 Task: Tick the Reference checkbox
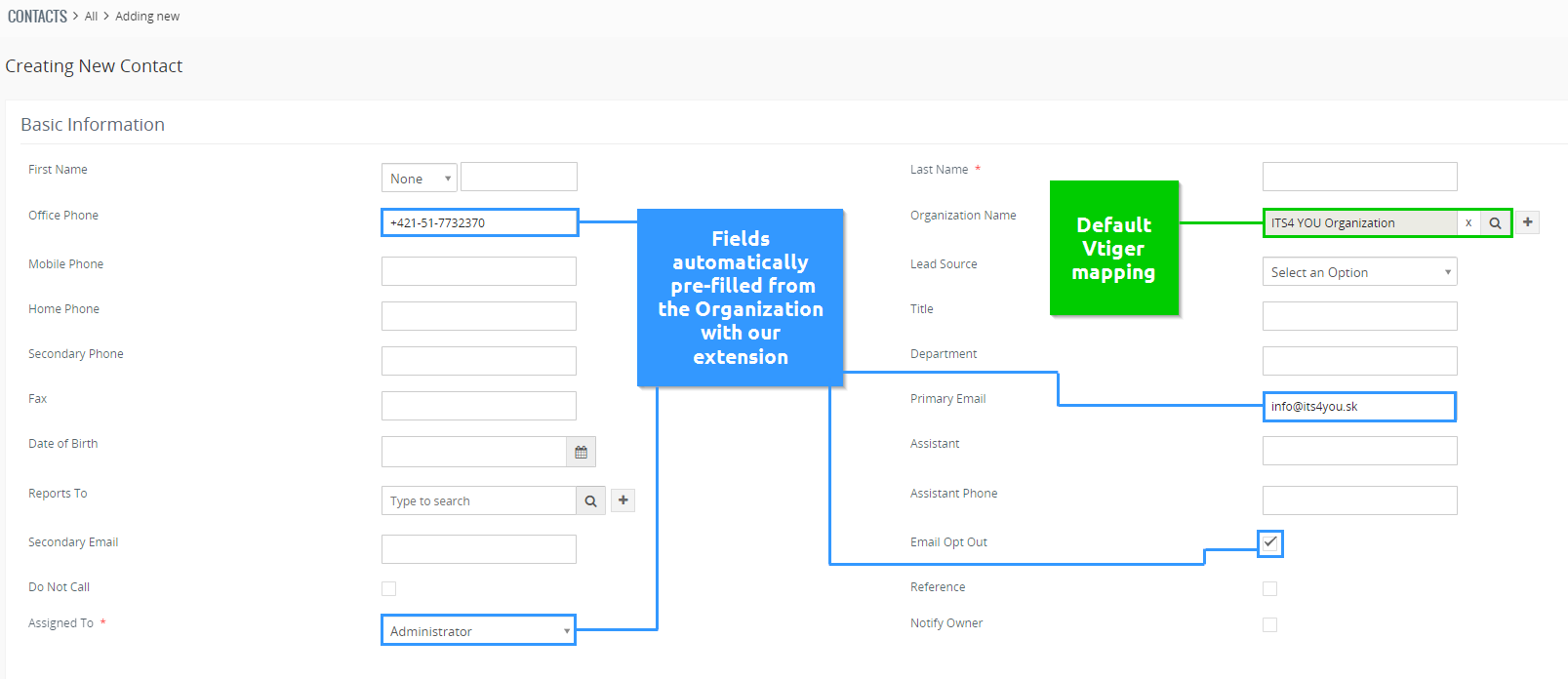[x=1269, y=588]
